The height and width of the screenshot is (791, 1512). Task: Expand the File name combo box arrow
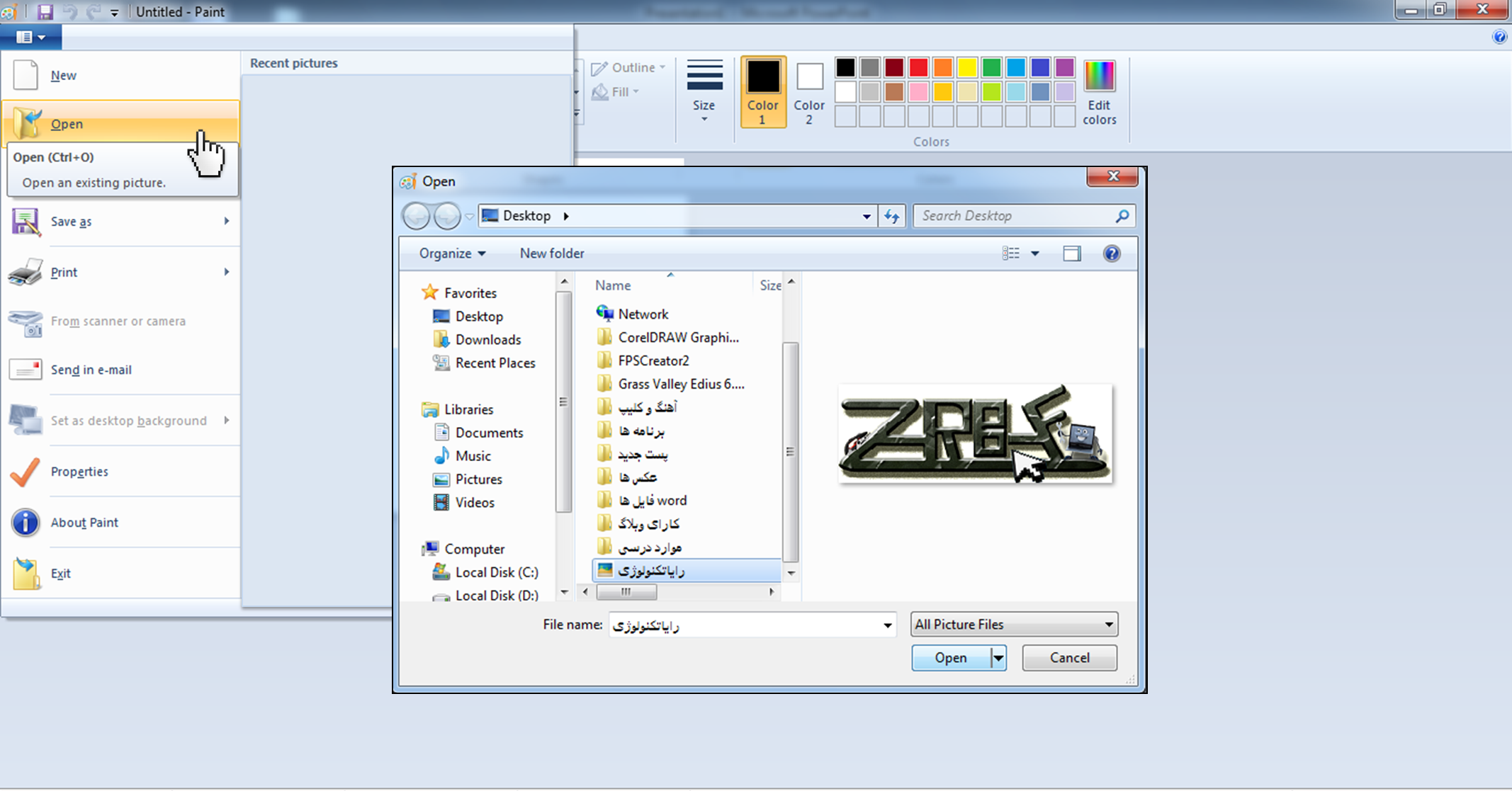887,625
